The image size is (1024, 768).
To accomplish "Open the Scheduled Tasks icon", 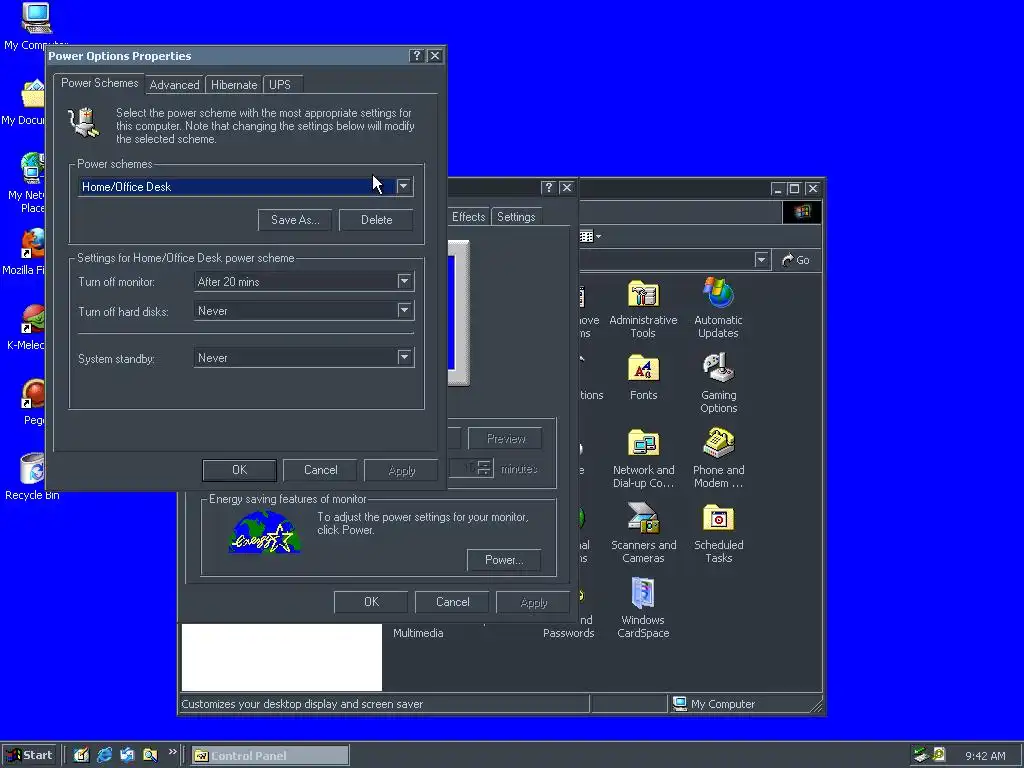I will tap(718, 534).
